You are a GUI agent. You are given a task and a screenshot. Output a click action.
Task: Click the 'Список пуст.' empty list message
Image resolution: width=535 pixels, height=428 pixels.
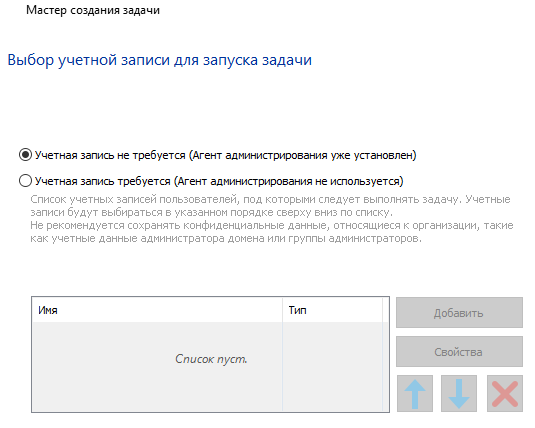211,359
